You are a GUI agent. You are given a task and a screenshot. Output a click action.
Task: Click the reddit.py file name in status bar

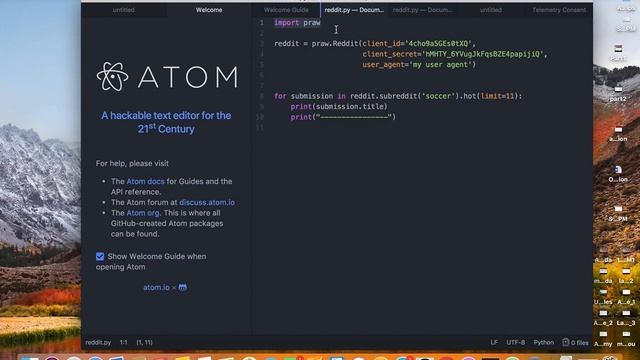[98, 342]
